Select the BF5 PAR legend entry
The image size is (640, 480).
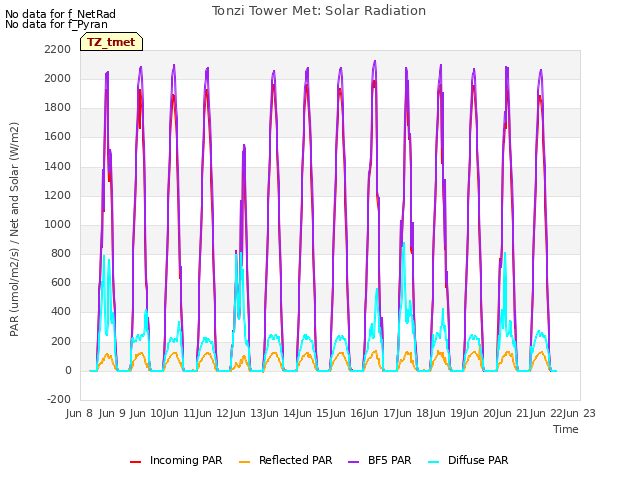(x=380, y=460)
